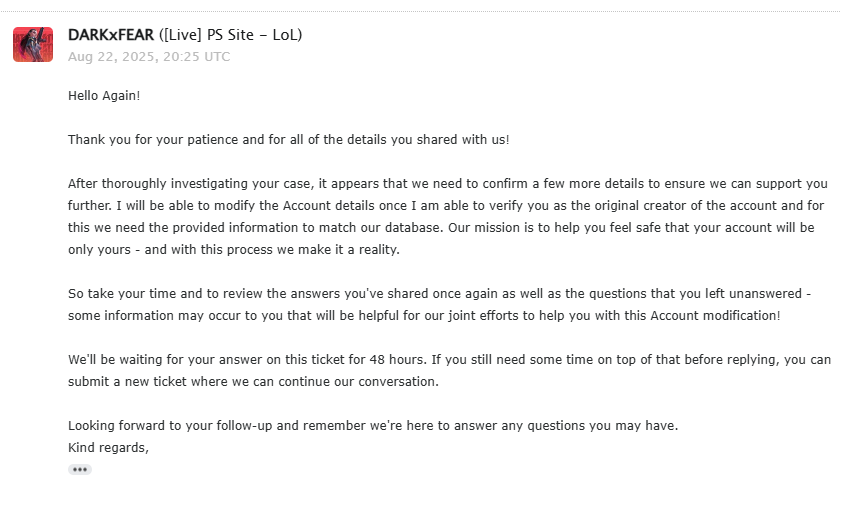Select the DARKxFEAR sender name

tap(111, 35)
